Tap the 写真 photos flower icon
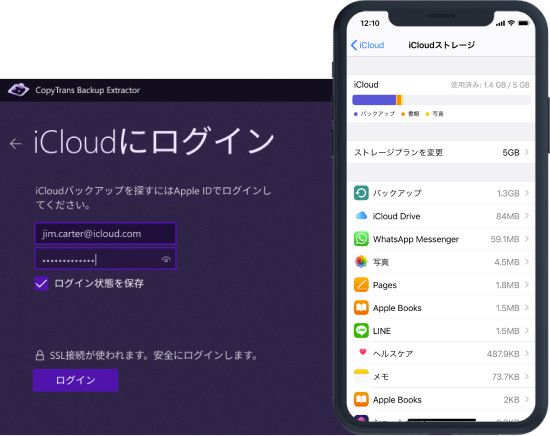The height and width of the screenshot is (436, 550). 361,262
